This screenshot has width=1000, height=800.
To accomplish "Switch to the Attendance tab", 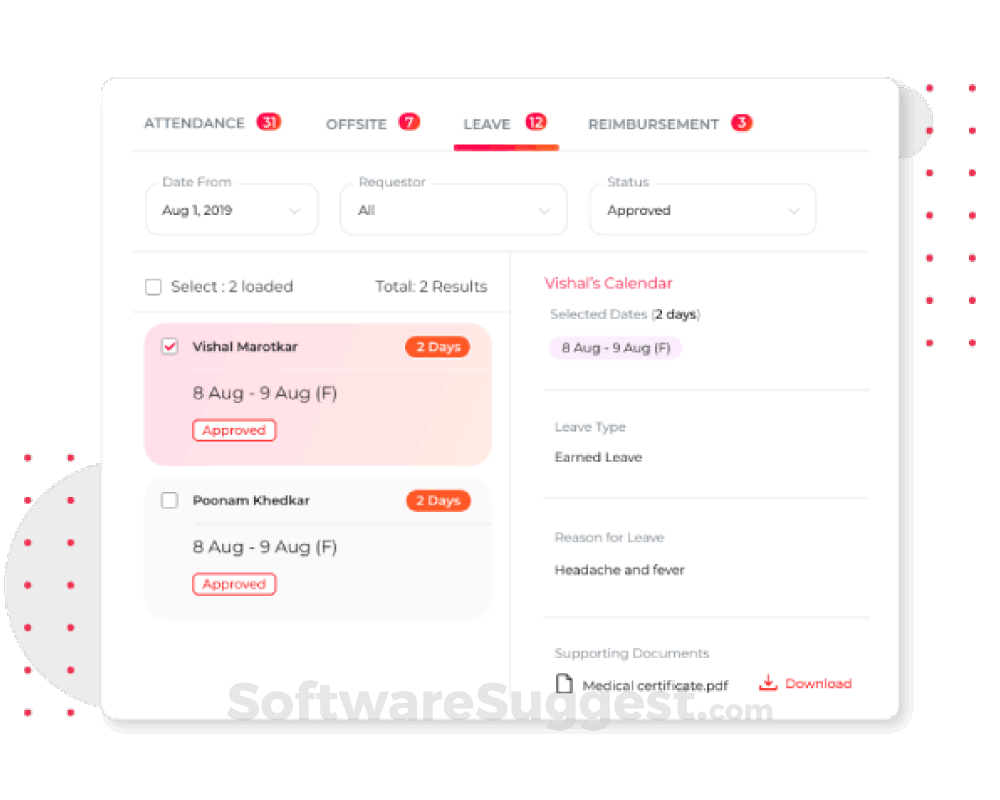I will point(195,123).
